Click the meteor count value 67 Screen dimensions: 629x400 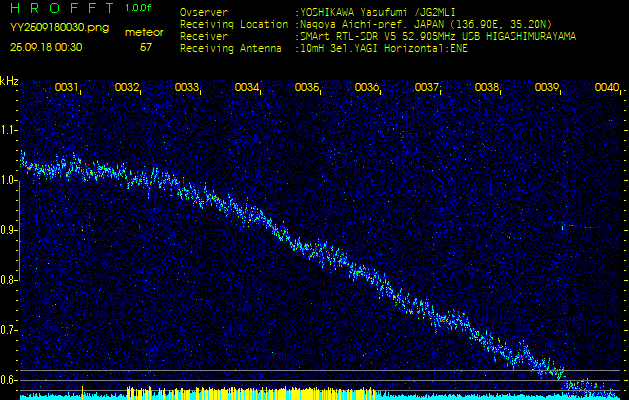[x=146, y=47]
